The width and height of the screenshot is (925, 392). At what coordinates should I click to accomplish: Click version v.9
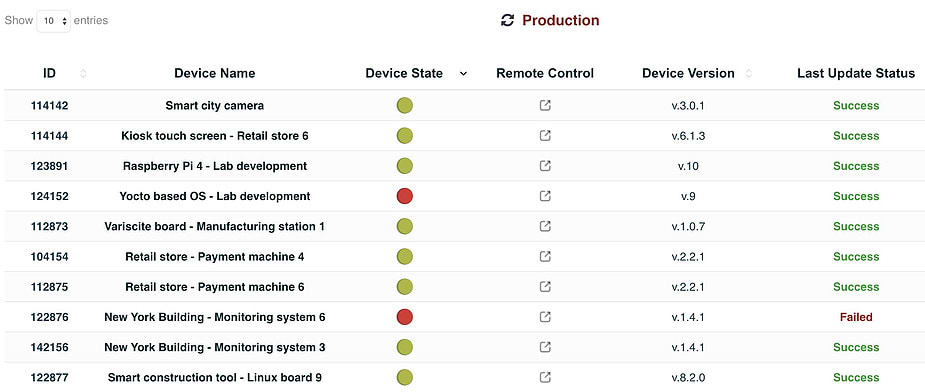[x=688, y=196]
